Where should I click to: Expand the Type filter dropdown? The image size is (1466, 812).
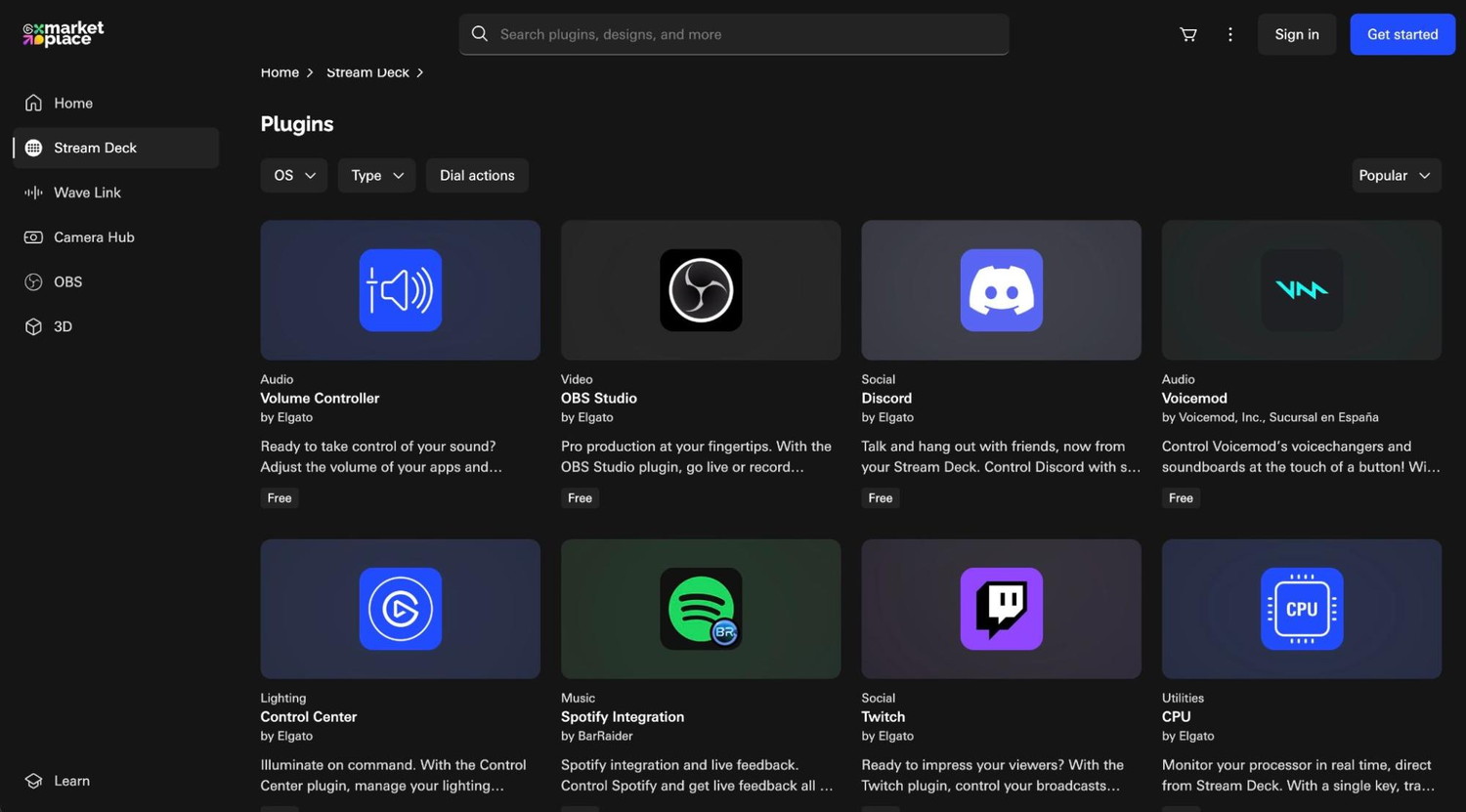tap(377, 176)
